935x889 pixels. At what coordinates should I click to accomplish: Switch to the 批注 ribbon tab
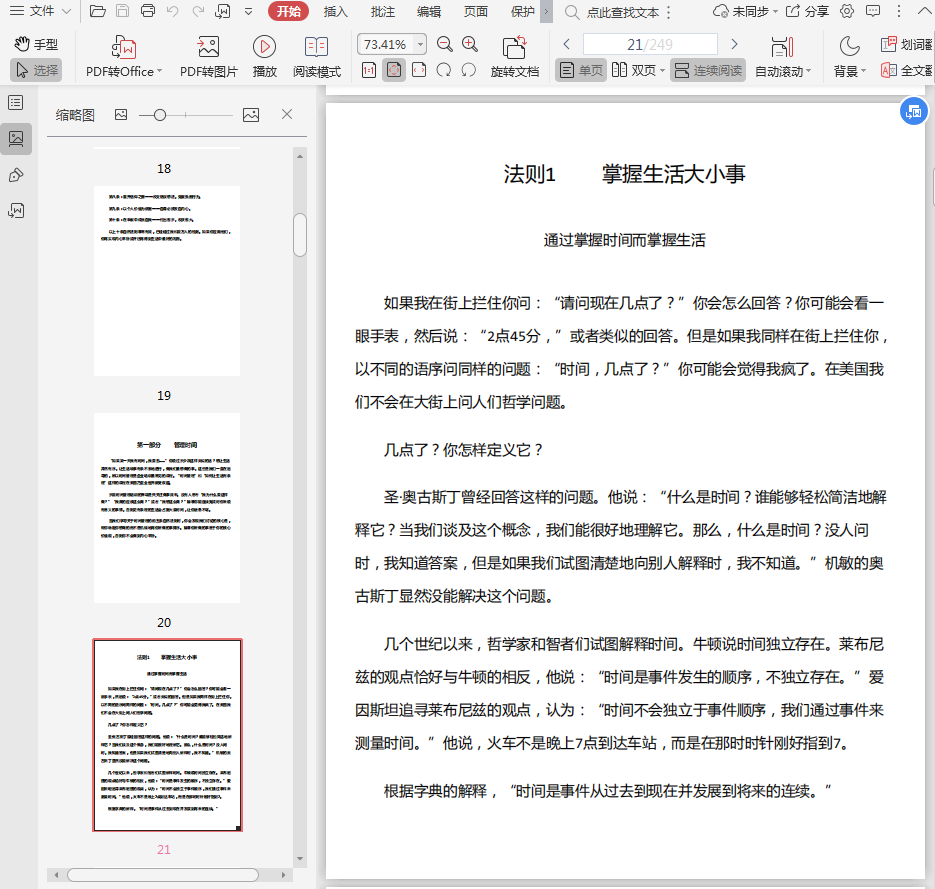[x=382, y=11]
